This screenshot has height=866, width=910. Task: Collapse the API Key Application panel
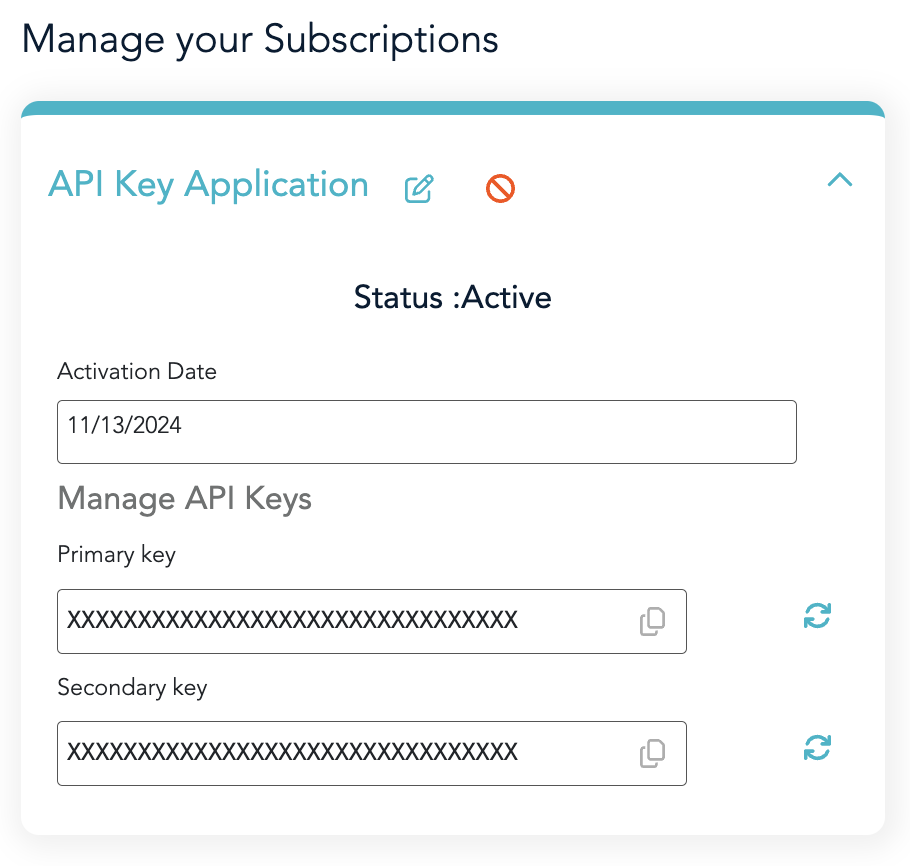click(841, 181)
